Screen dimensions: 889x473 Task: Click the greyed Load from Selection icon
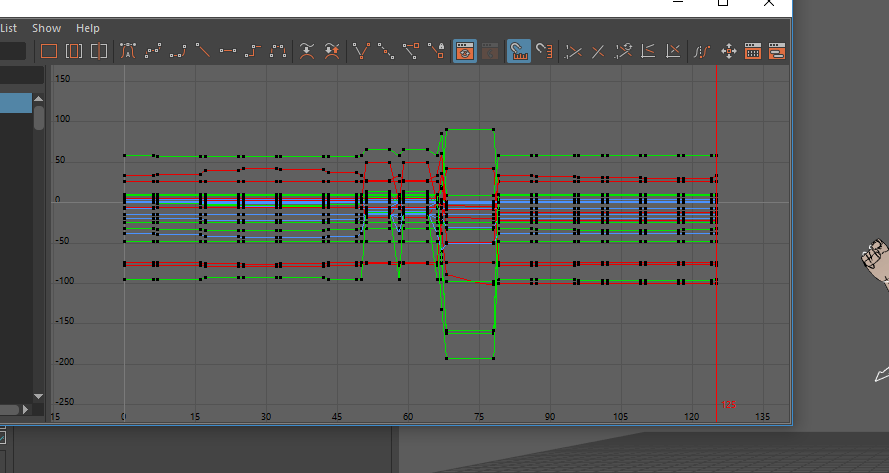click(x=490, y=52)
